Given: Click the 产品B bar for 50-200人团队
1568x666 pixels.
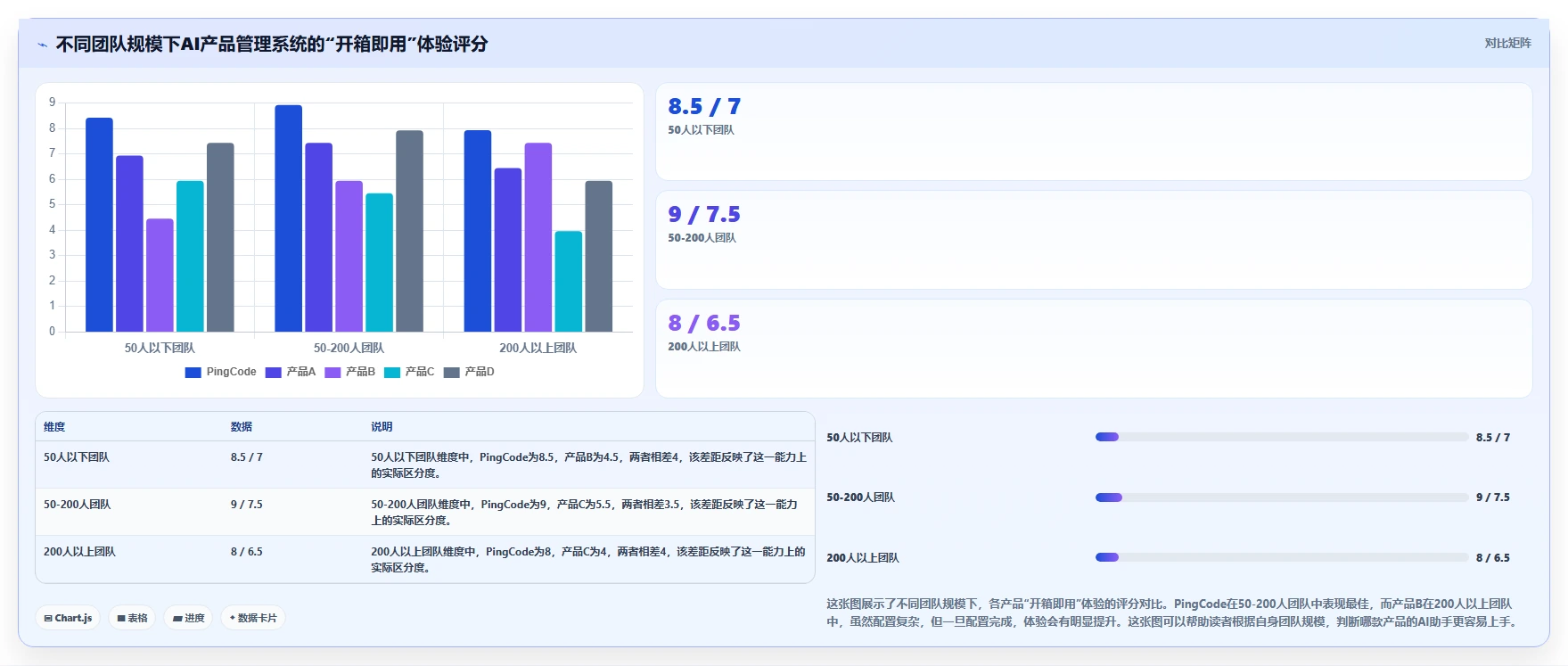Looking at the screenshot, I should click(x=349, y=257).
